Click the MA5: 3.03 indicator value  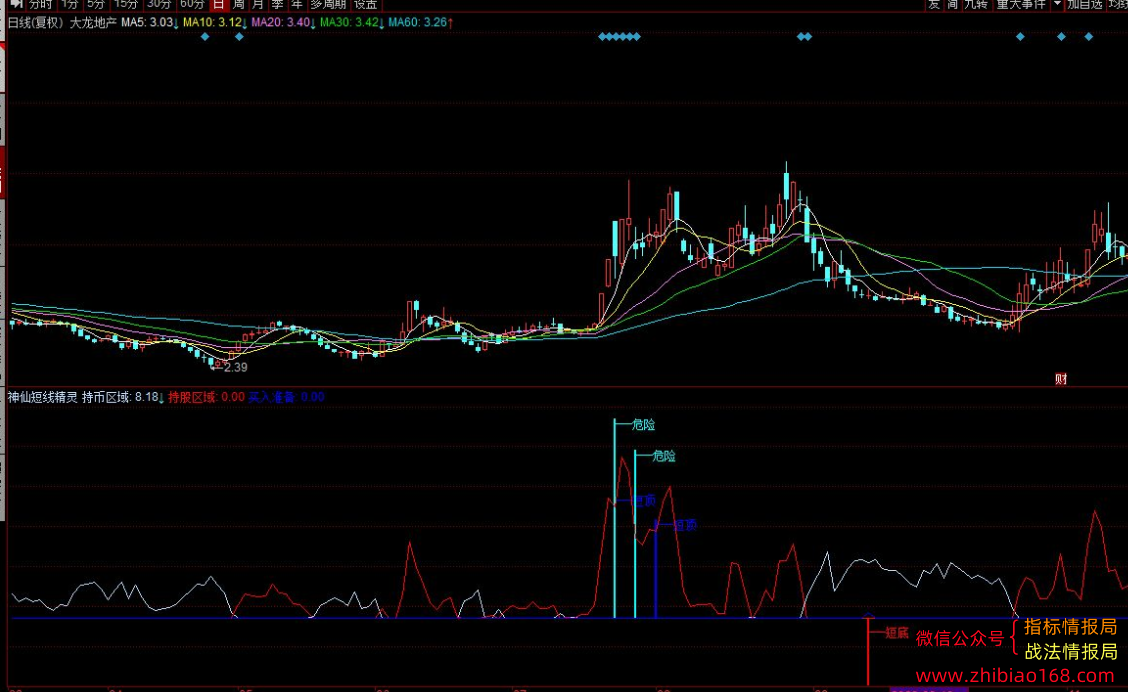149,22
